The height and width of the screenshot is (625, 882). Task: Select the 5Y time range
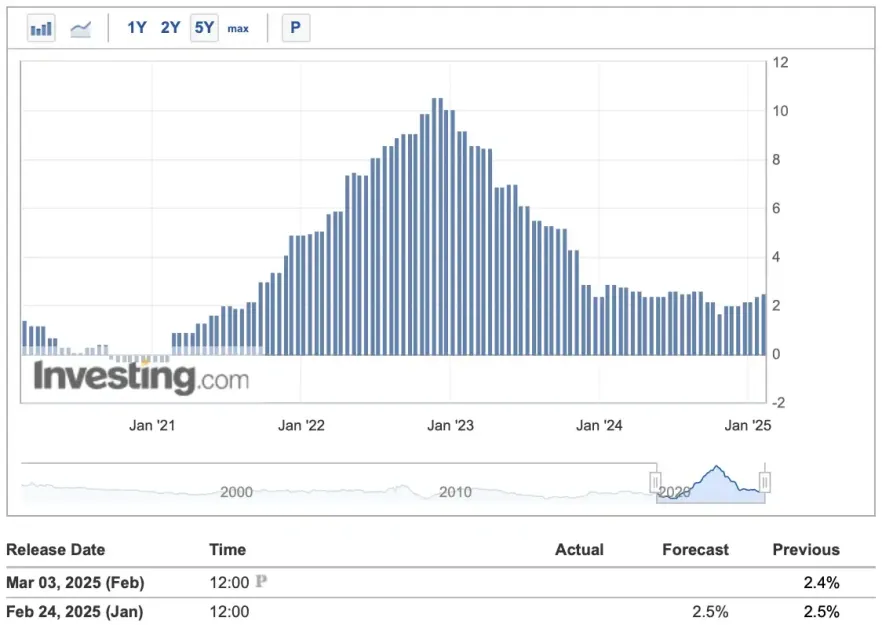click(x=204, y=28)
